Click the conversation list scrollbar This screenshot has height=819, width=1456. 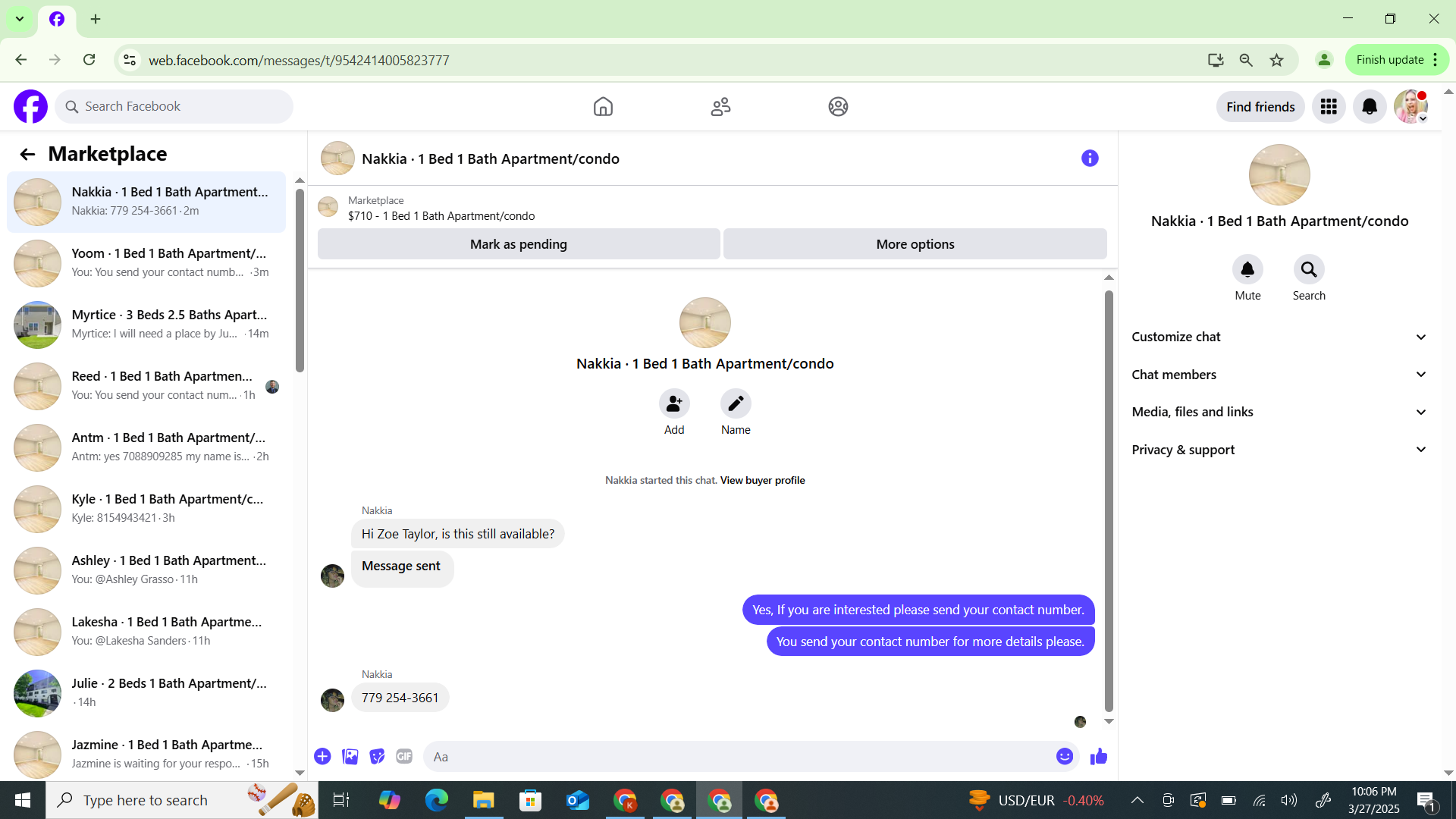coord(300,281)
